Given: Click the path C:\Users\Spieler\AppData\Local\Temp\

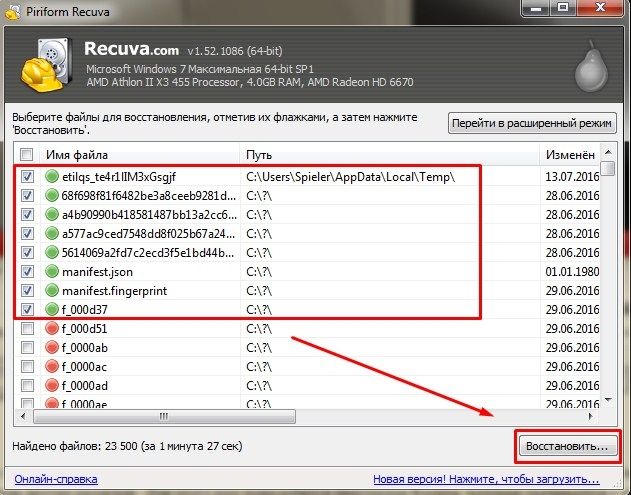Looking at the screenshot, I should [x=351, y=177].
